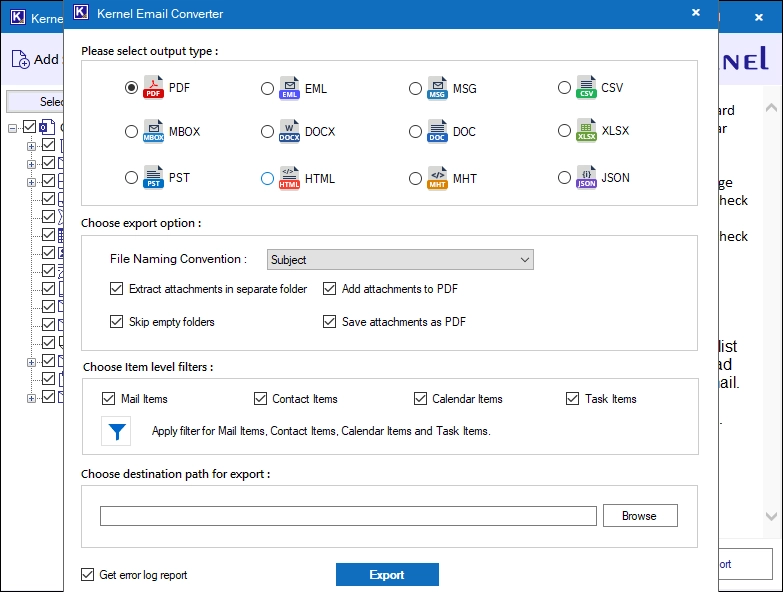Screen dimensions: 783x592
Task: Uncheck the root mailbox checkbox in tree
Action: coord(29,127)
